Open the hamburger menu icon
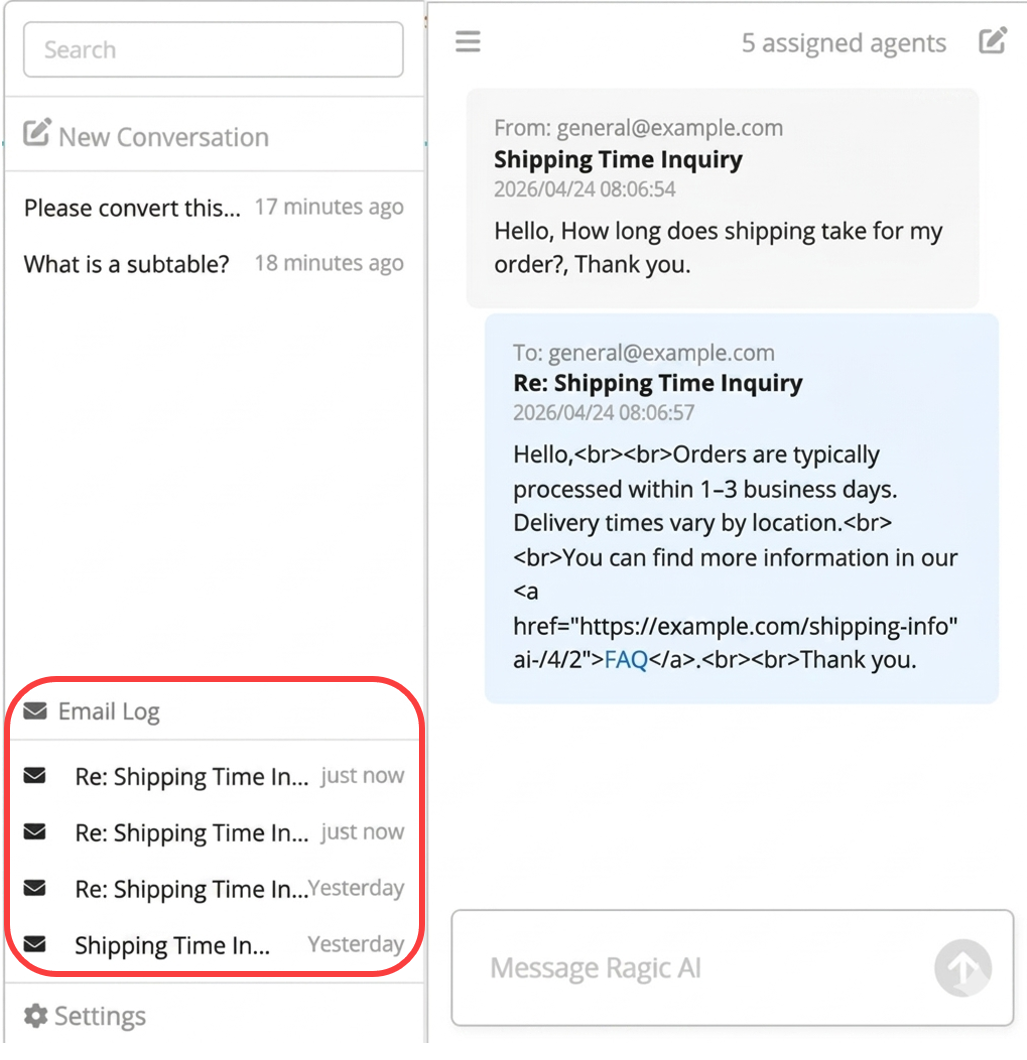 click(468, 42)
